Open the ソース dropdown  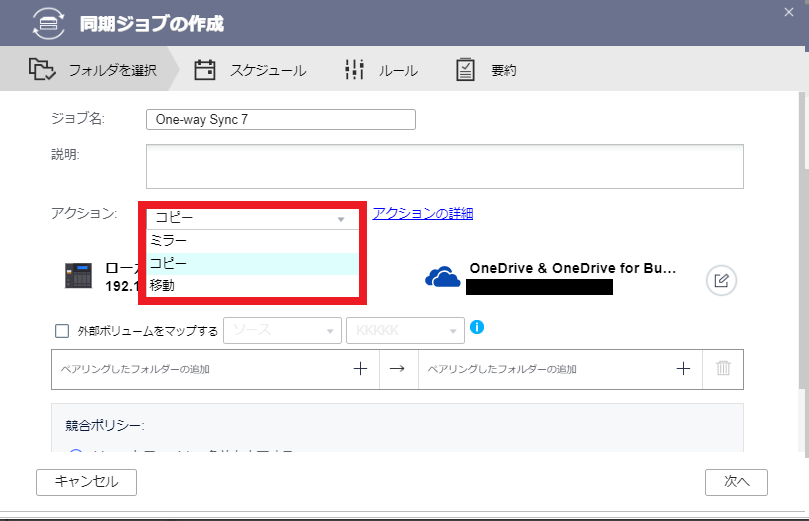282,330
